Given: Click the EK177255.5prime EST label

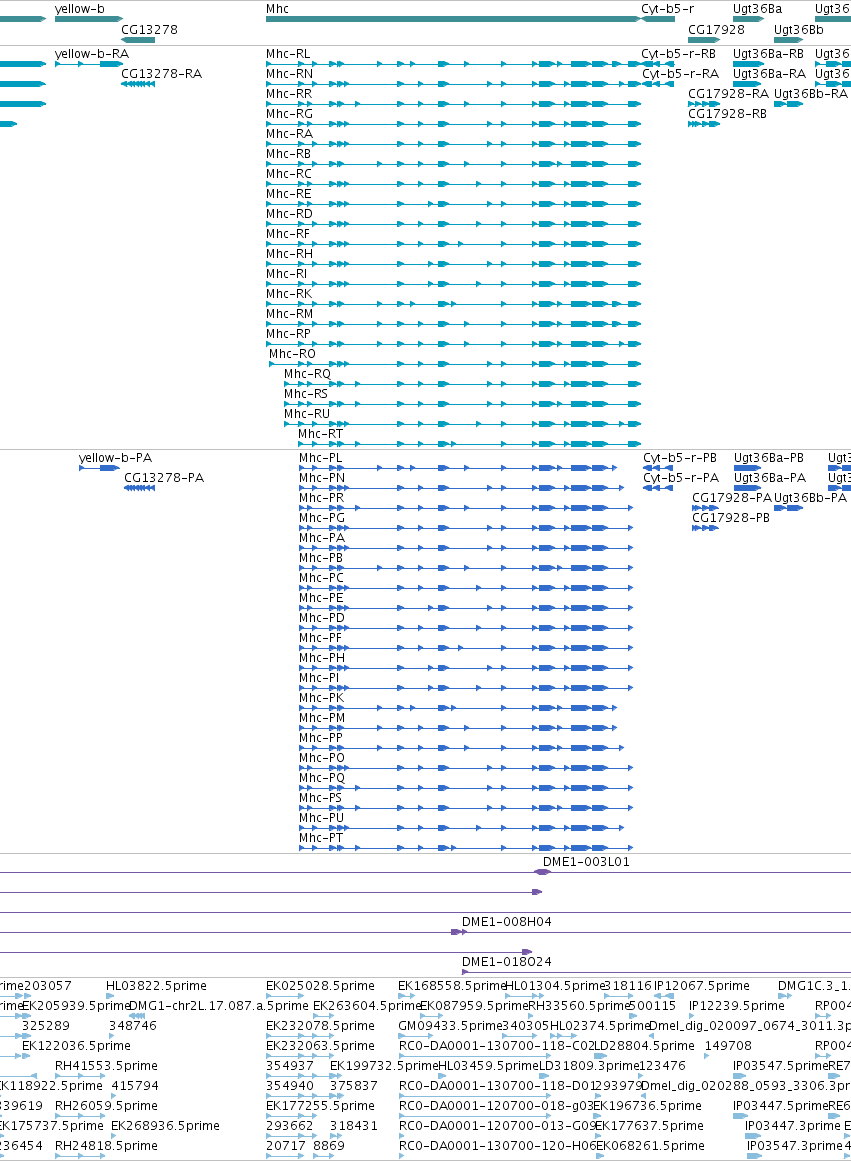Looking at the screenshot, I should (x=320, y=1106).
